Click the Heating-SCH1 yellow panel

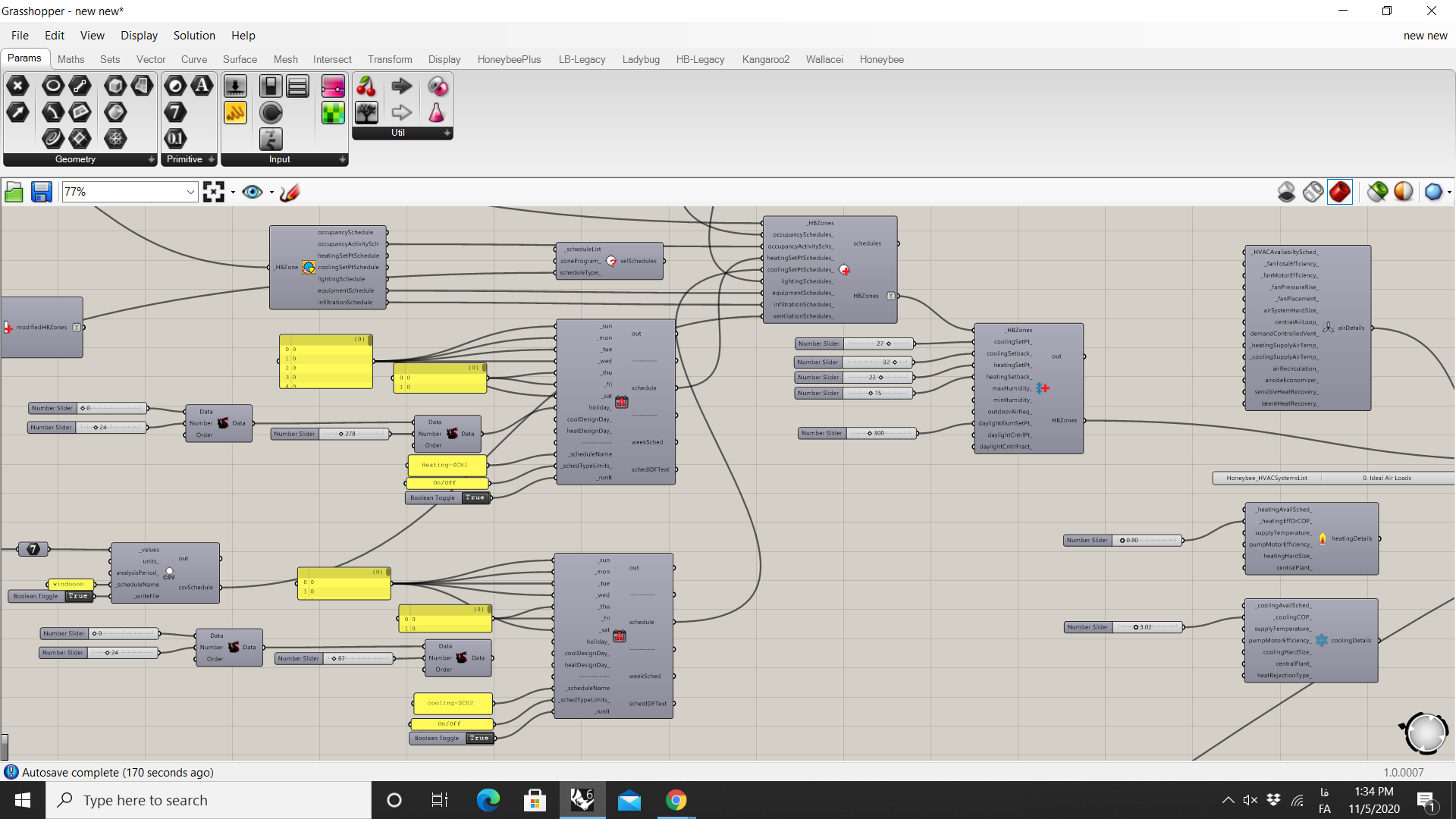click(447, 465)
